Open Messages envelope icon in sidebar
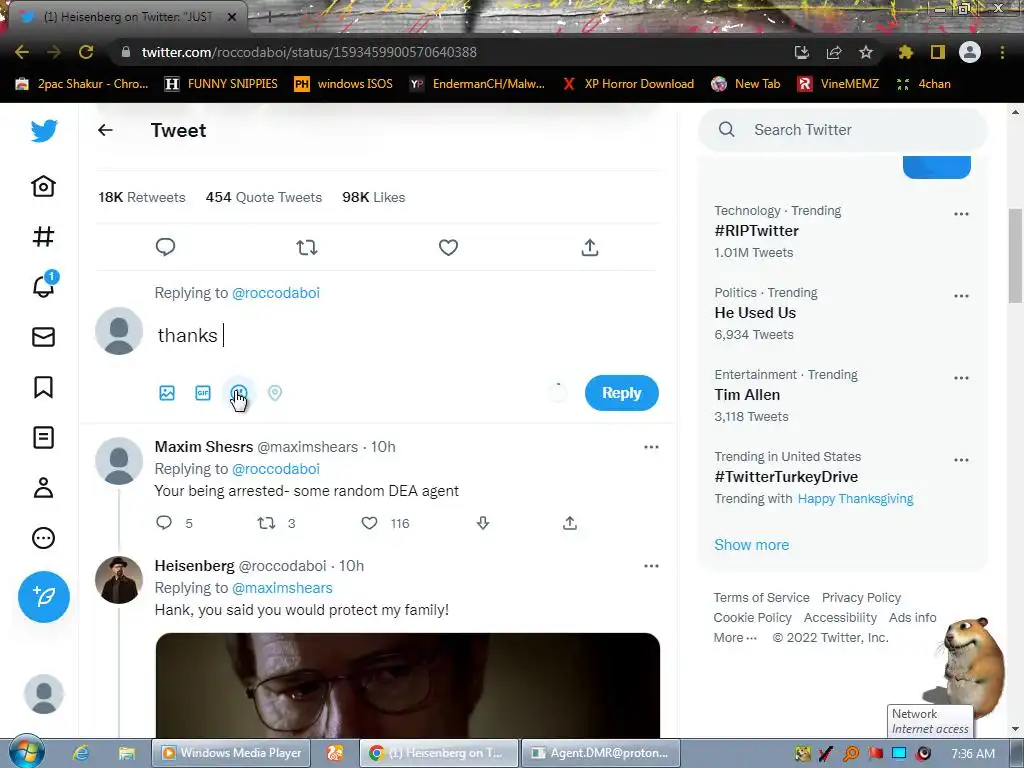This screenshot has height=768, width=1024. (x=44, y=337)
